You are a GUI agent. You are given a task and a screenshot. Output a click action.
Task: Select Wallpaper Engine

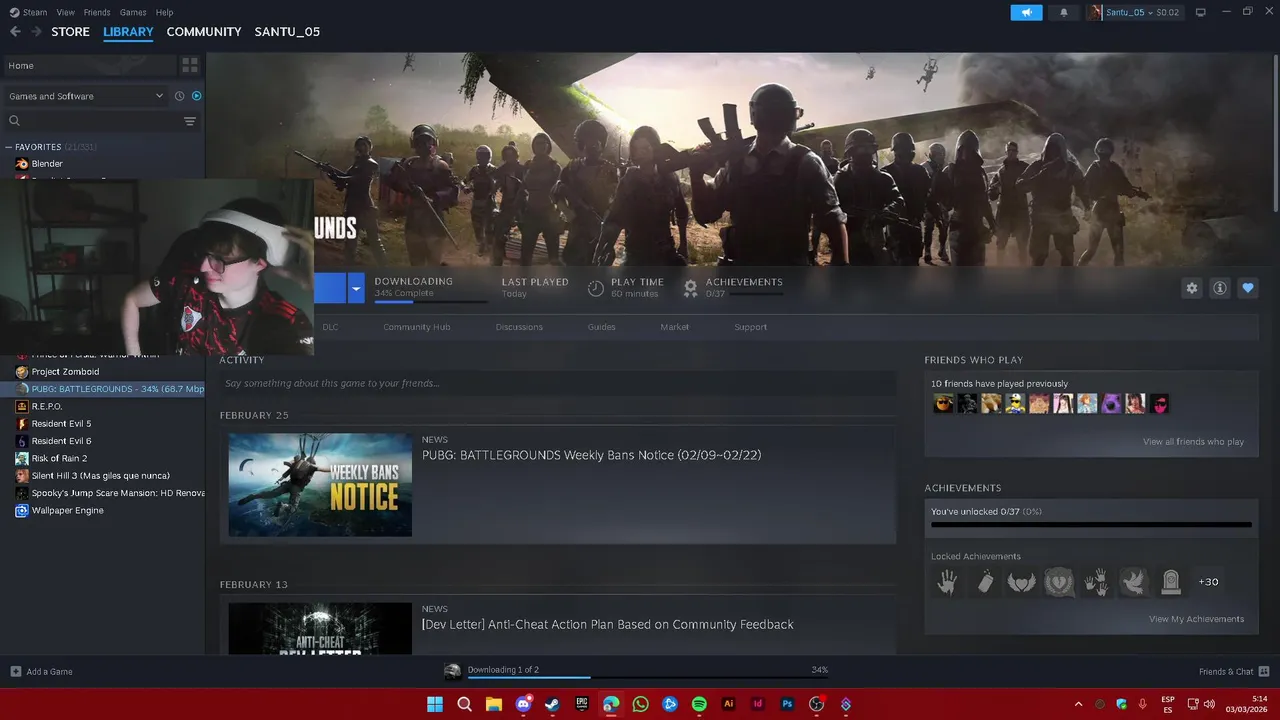click(x=67, y=510)
